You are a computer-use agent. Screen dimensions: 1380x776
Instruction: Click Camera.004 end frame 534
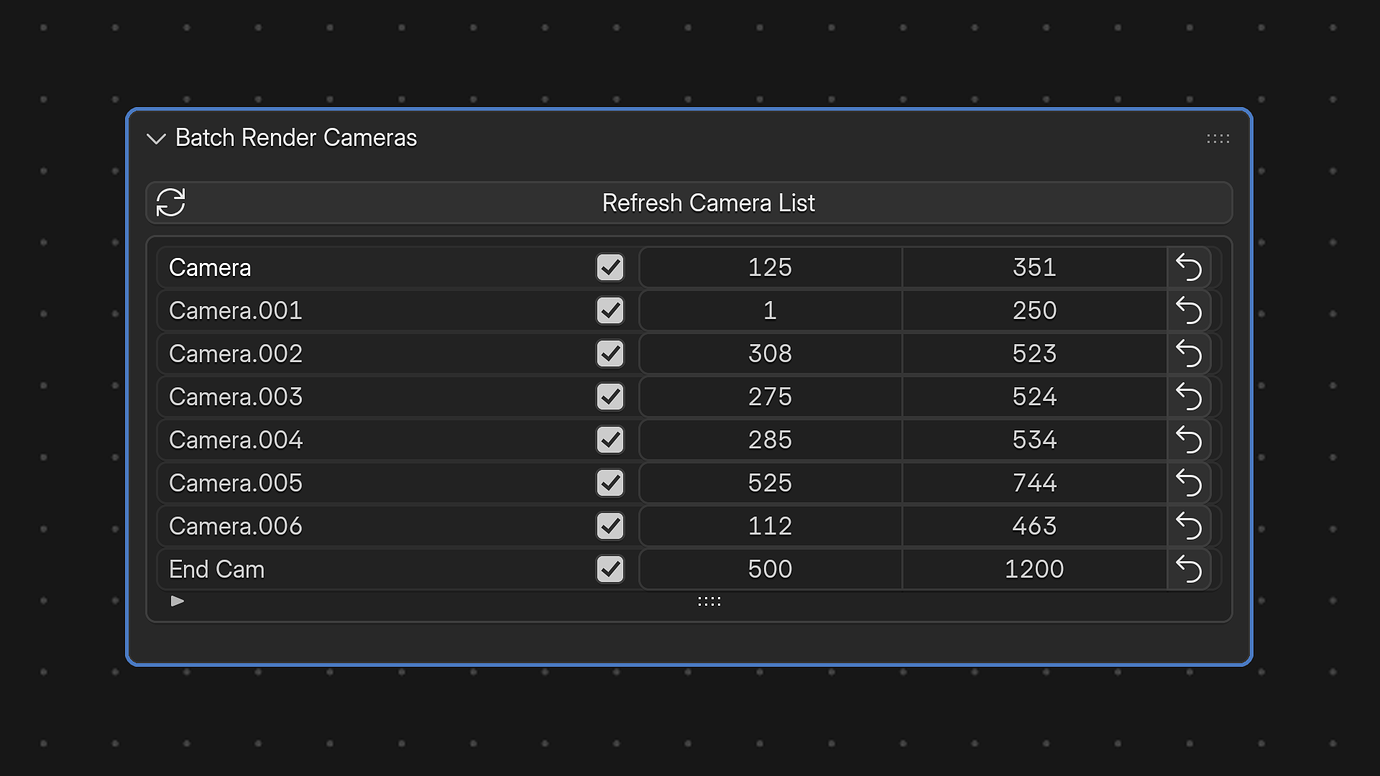(1034, 440)
